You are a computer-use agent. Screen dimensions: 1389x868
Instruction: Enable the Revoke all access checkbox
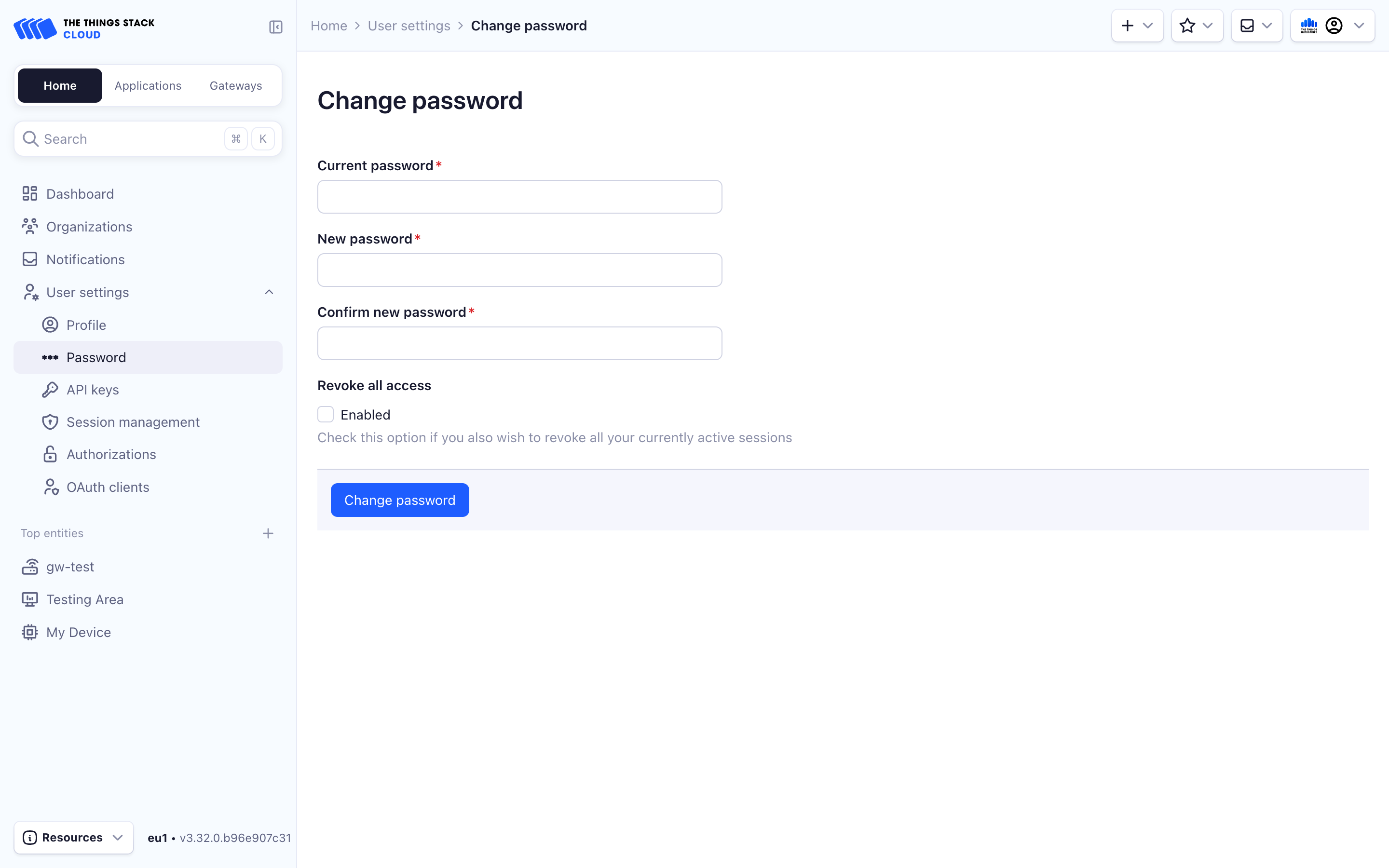point(326,414)
